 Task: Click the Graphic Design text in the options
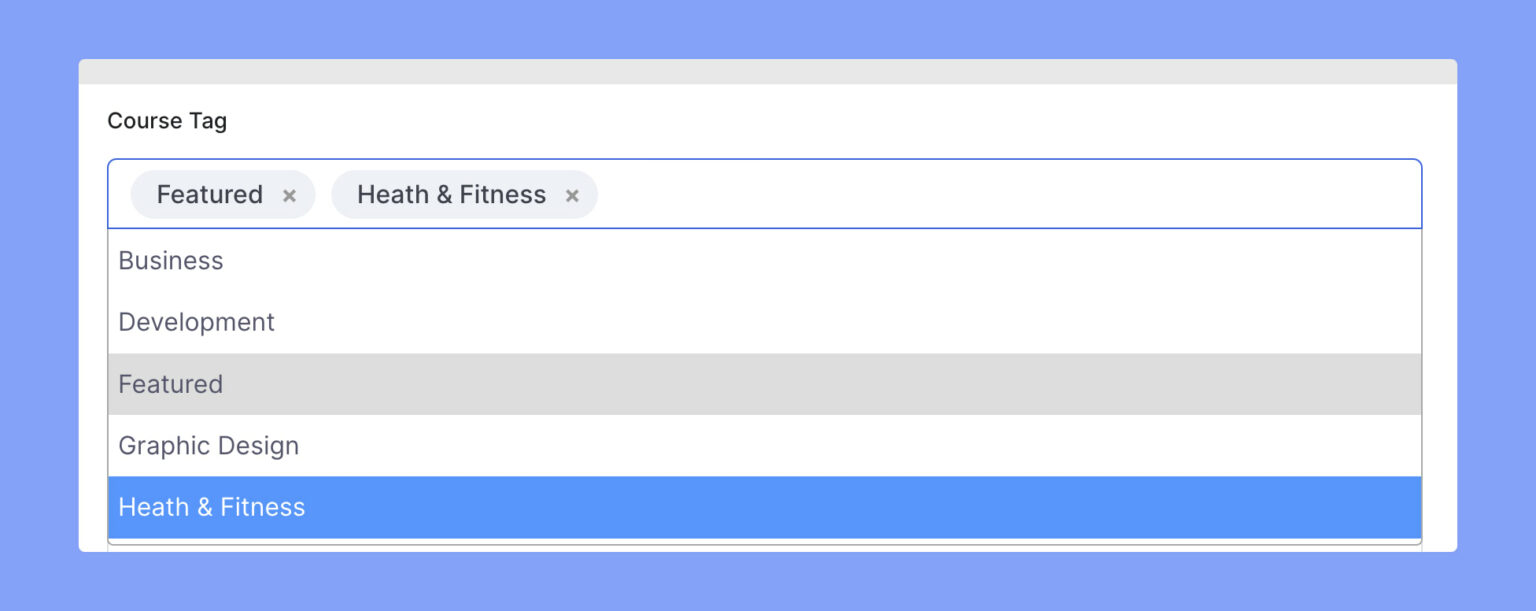[x=208, y=446]
